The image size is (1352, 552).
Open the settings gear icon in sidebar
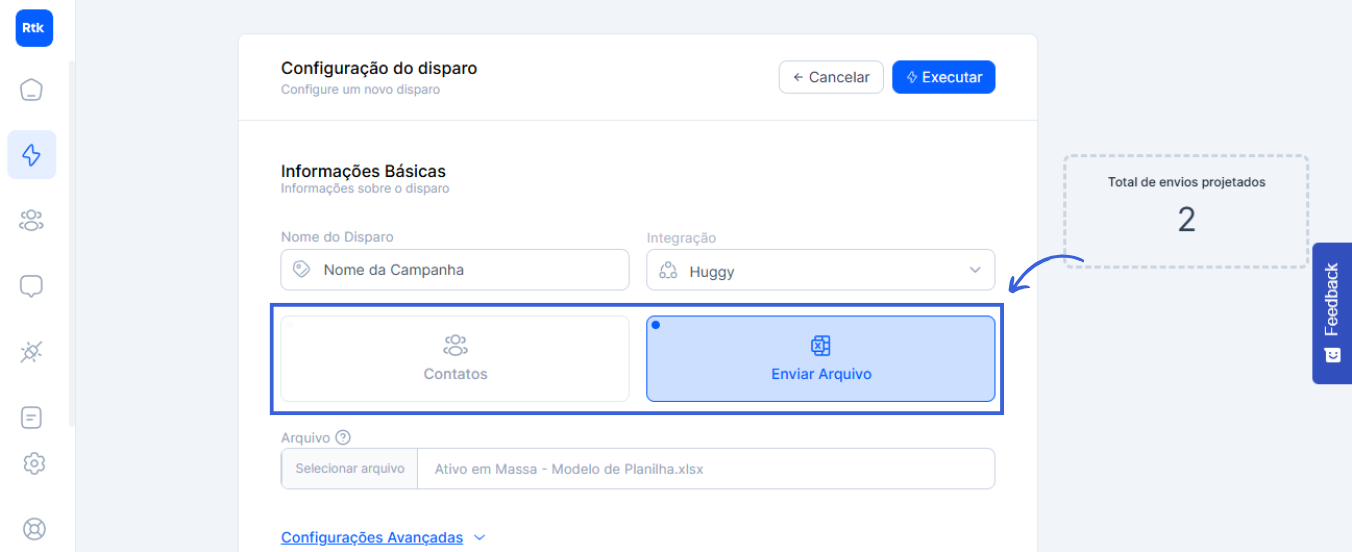[x=34, y=463]
